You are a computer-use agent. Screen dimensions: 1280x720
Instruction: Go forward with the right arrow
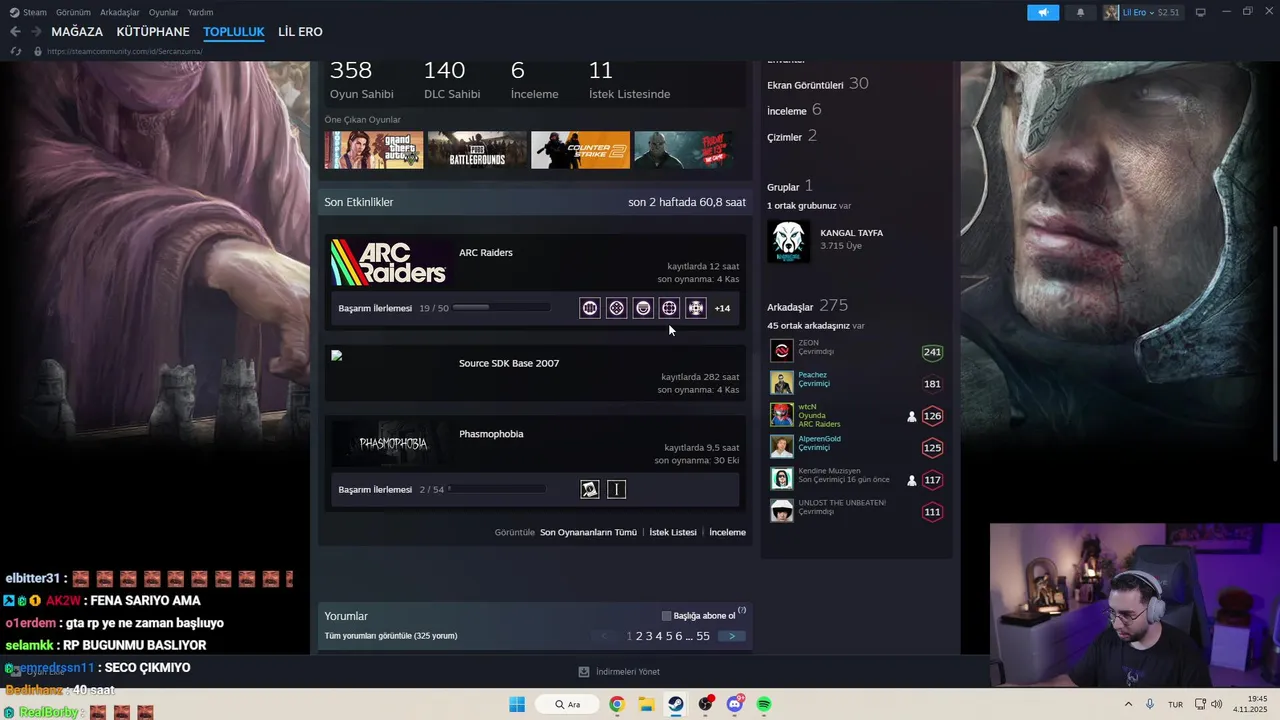(x=36, y=32)
